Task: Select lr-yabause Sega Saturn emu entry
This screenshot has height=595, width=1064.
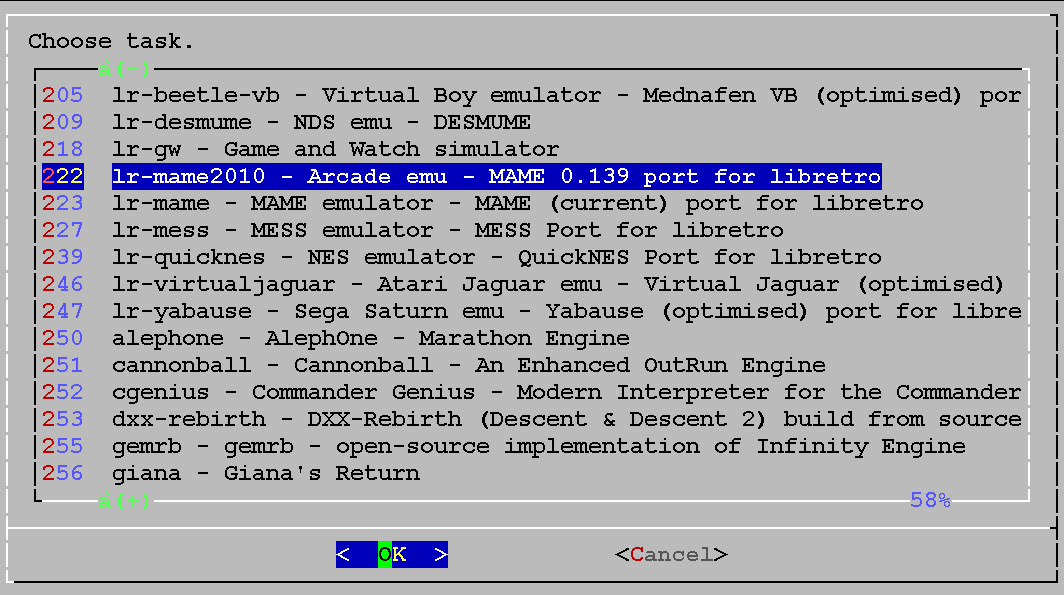Action: point(530,312)
